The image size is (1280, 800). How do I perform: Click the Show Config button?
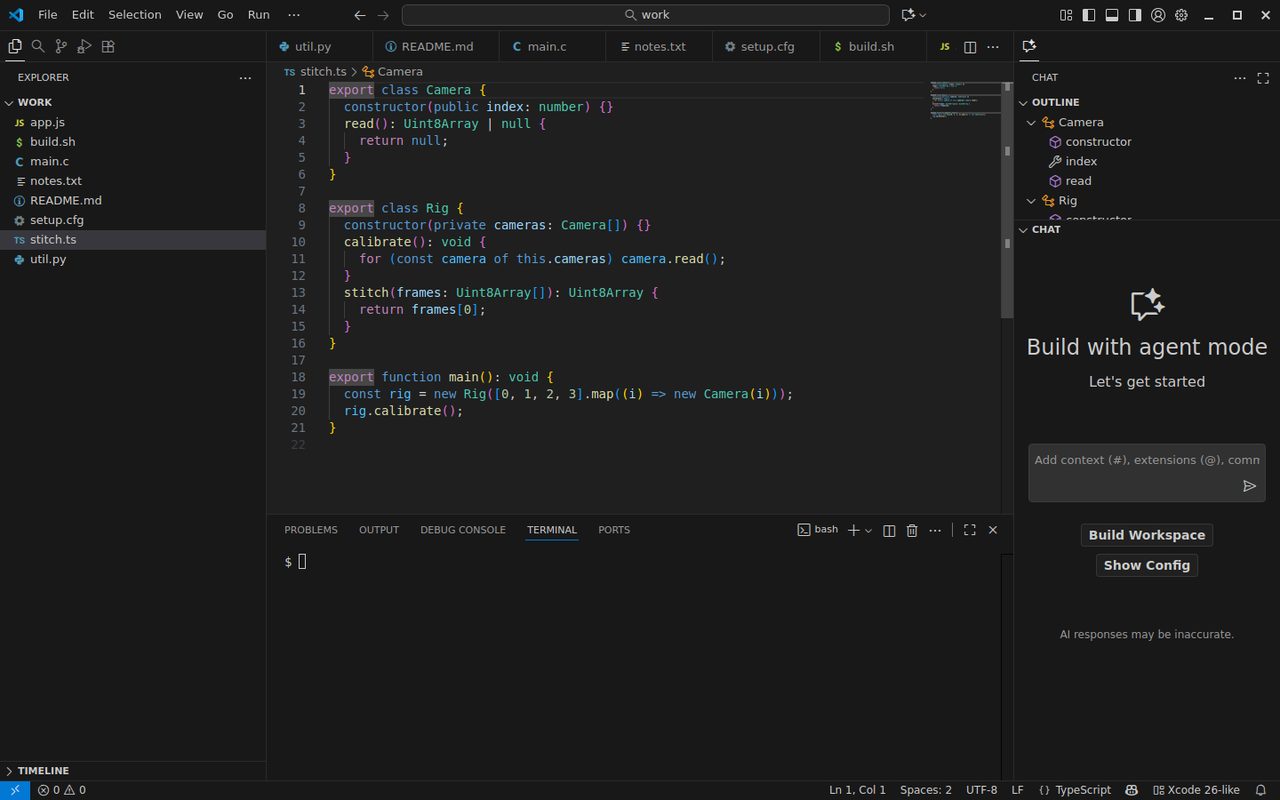1147,565
